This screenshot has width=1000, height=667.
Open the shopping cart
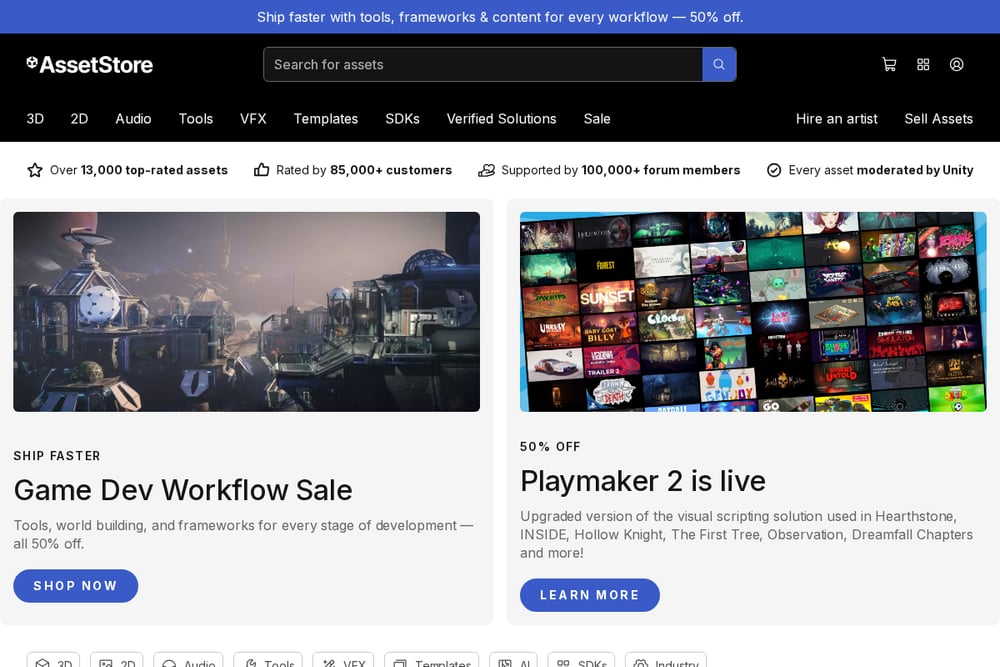point(889,64)
